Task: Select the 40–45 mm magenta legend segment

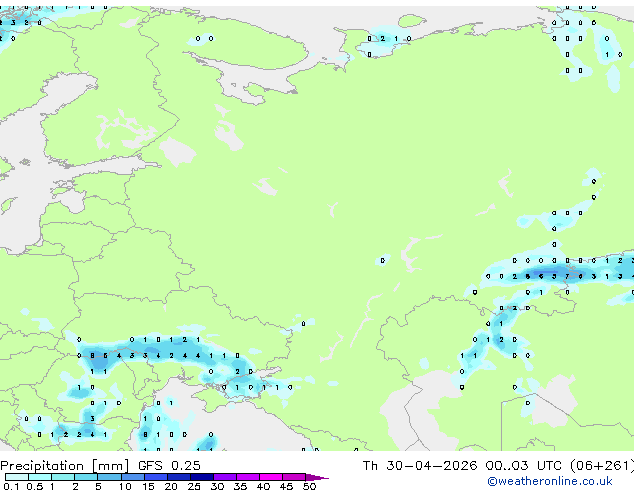Action: tap(271, 477)
